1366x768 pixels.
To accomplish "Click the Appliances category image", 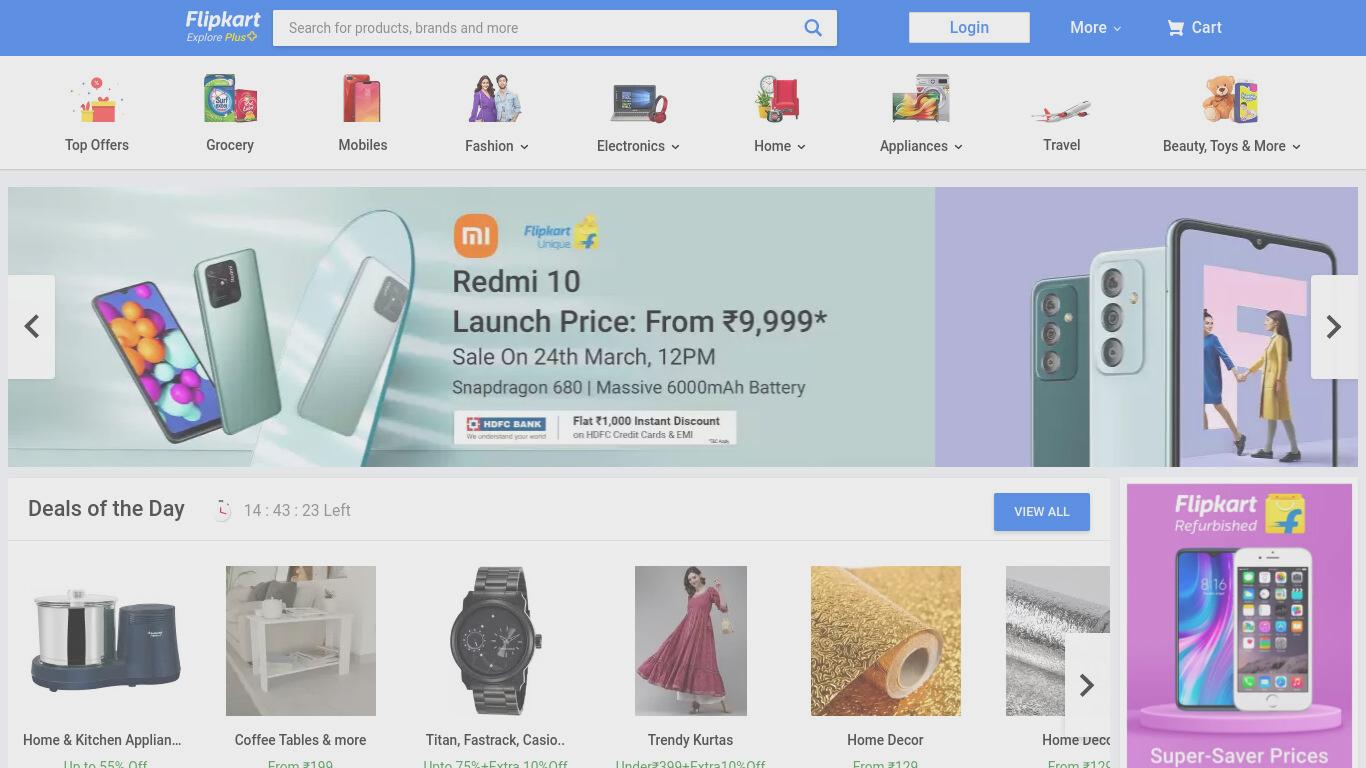I will (921, 99).
